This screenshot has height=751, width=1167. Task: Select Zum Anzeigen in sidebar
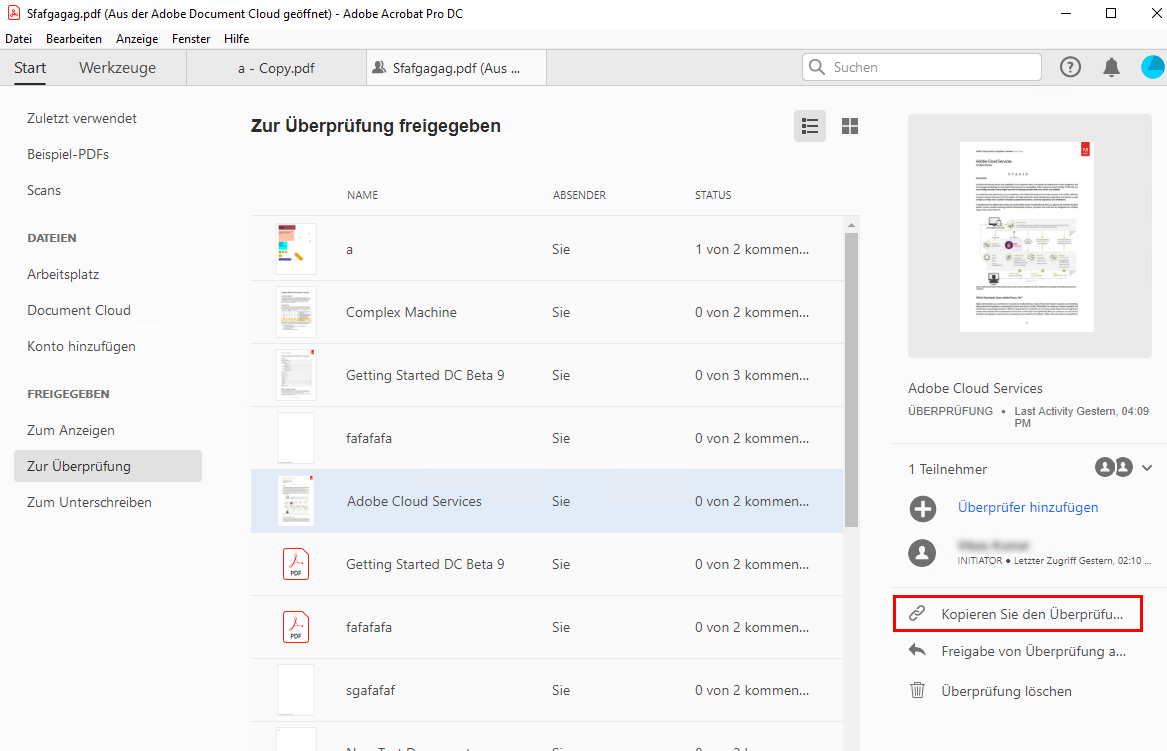pos(71,430)
